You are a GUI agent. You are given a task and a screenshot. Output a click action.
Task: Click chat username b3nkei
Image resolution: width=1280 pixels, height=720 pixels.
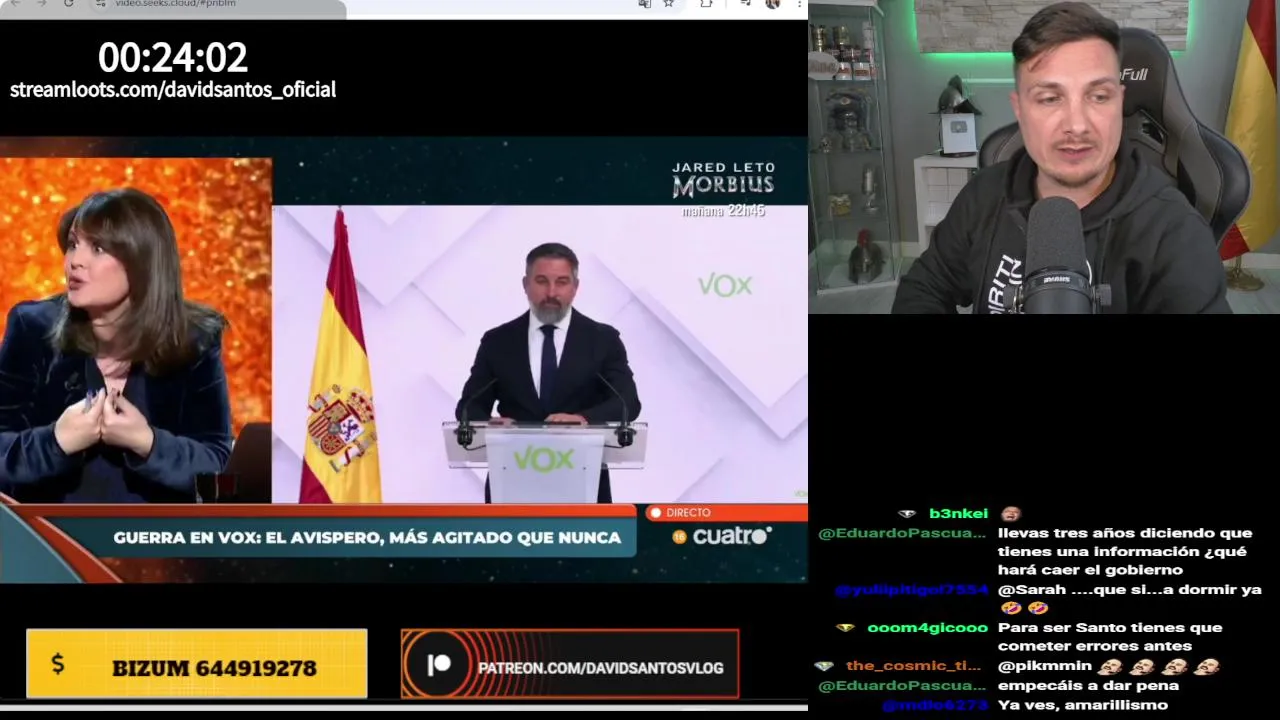point(958,513)
